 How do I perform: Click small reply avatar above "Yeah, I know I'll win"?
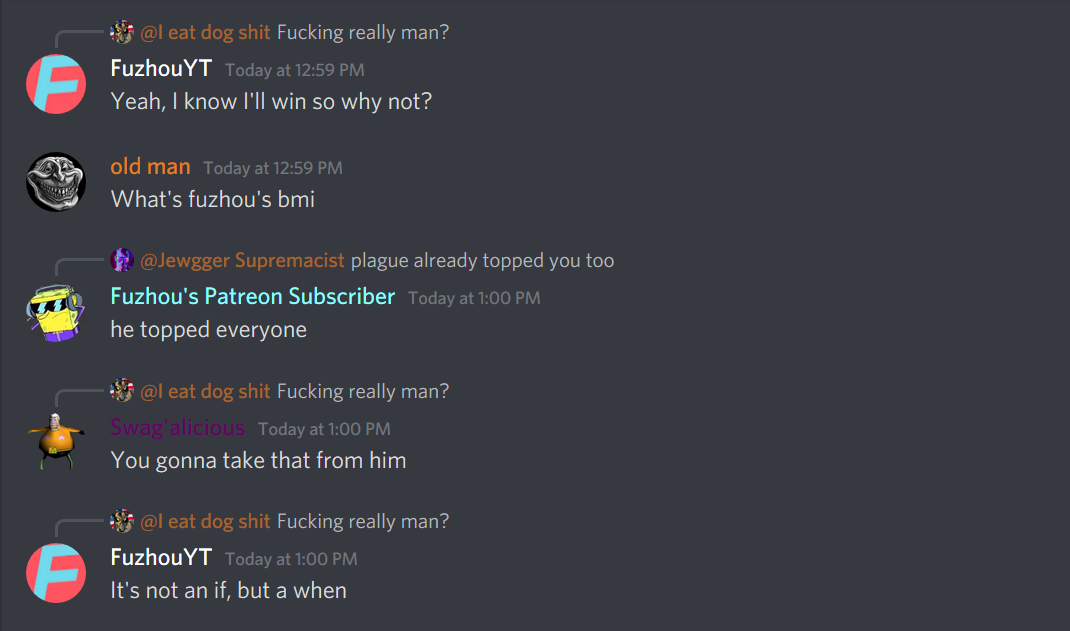pyautogui.click(x=122, y=32)
